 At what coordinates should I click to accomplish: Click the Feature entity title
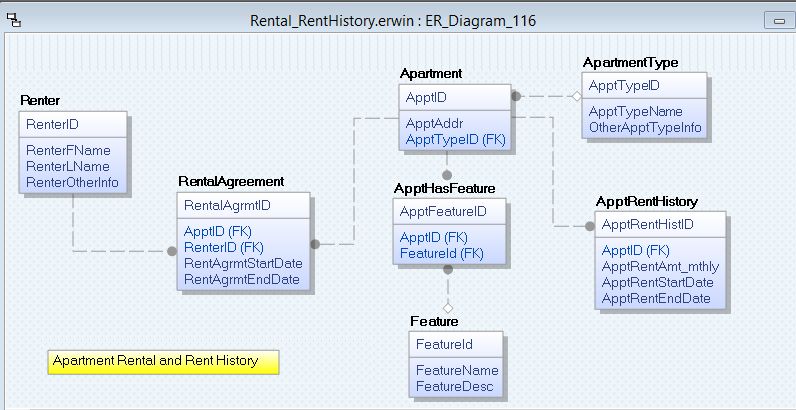(x=434, y=322)
